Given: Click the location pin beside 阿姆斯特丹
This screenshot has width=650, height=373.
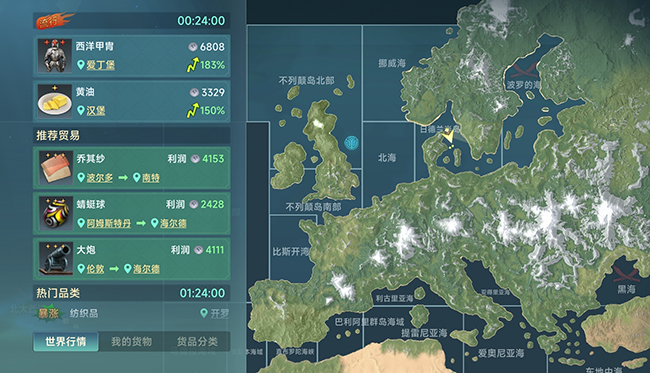Looking at the screenshot, I should (81, 223).
